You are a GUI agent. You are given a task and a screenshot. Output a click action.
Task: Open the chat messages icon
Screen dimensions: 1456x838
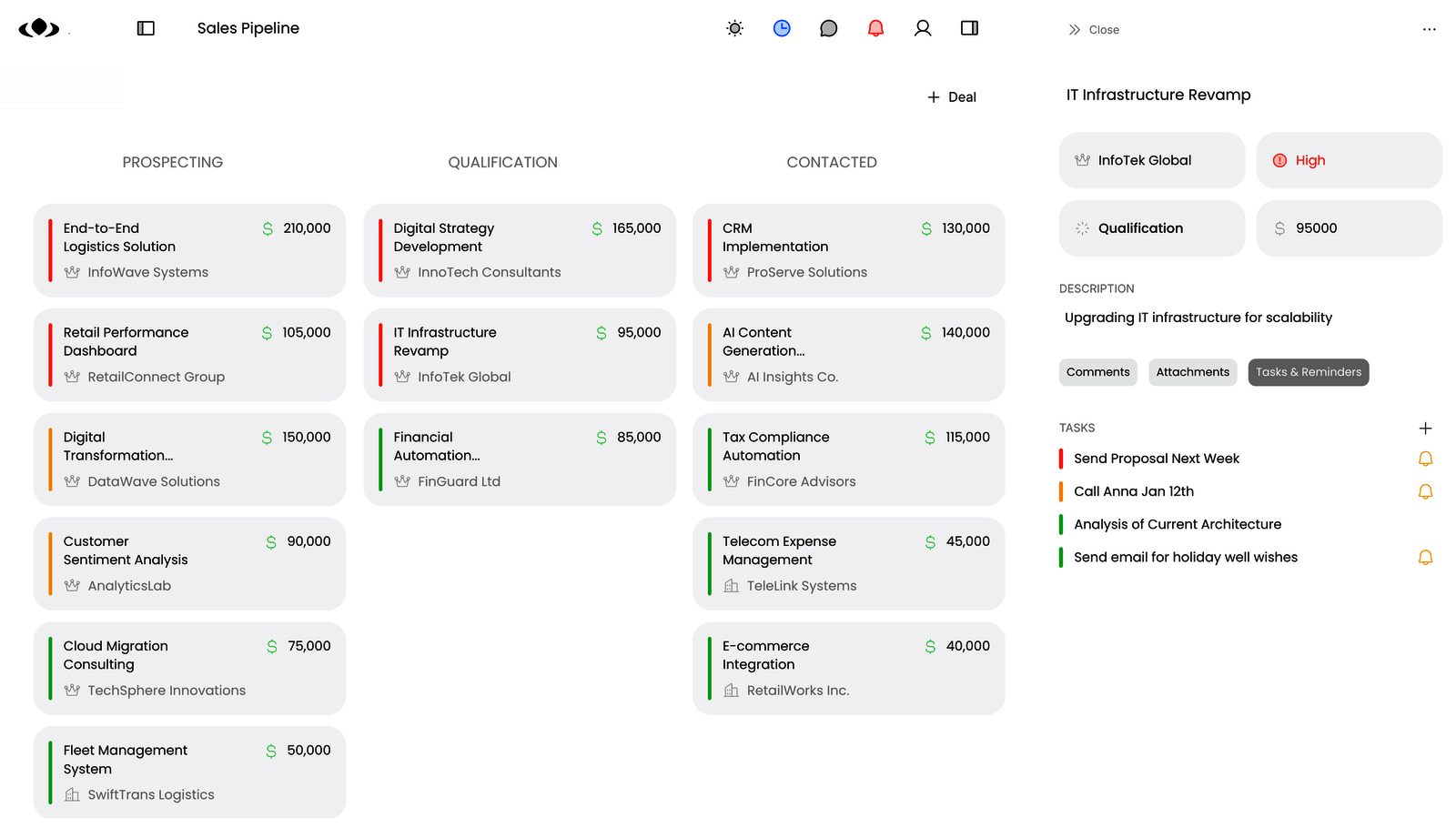click(828, 28)
